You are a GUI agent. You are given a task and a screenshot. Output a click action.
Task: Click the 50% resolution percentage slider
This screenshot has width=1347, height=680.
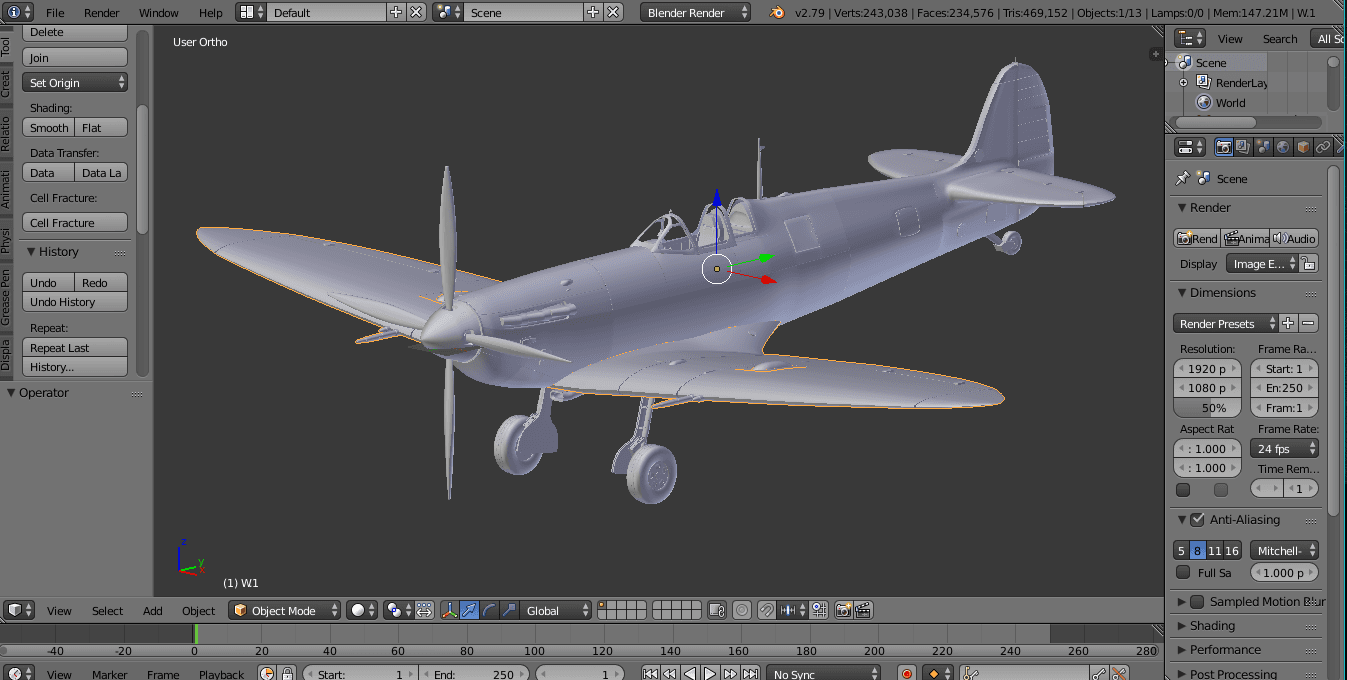pyautogui.click(x=1207, y=408)
